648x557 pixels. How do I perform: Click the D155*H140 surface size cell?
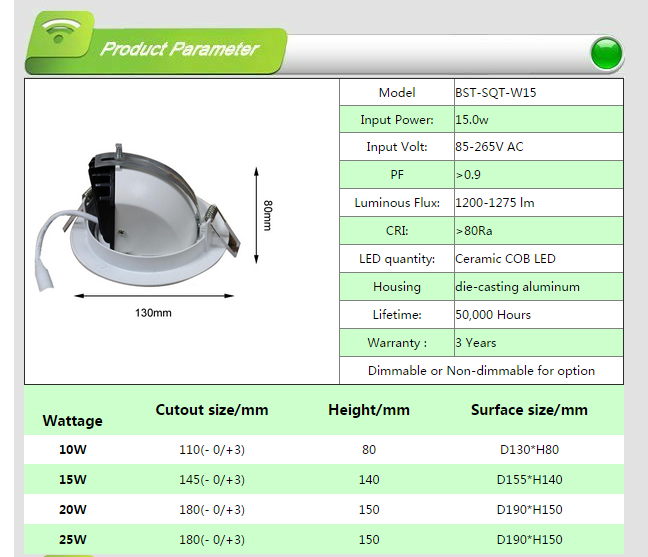coord(530,480)
